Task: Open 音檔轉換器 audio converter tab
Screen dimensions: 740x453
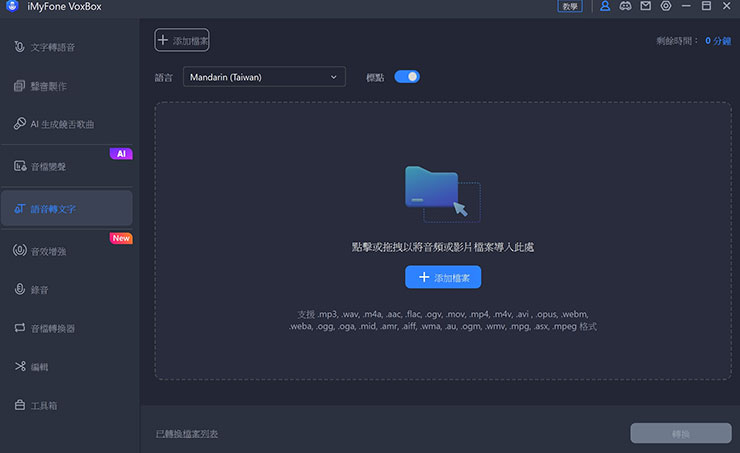Action: (x=66, y=328)
